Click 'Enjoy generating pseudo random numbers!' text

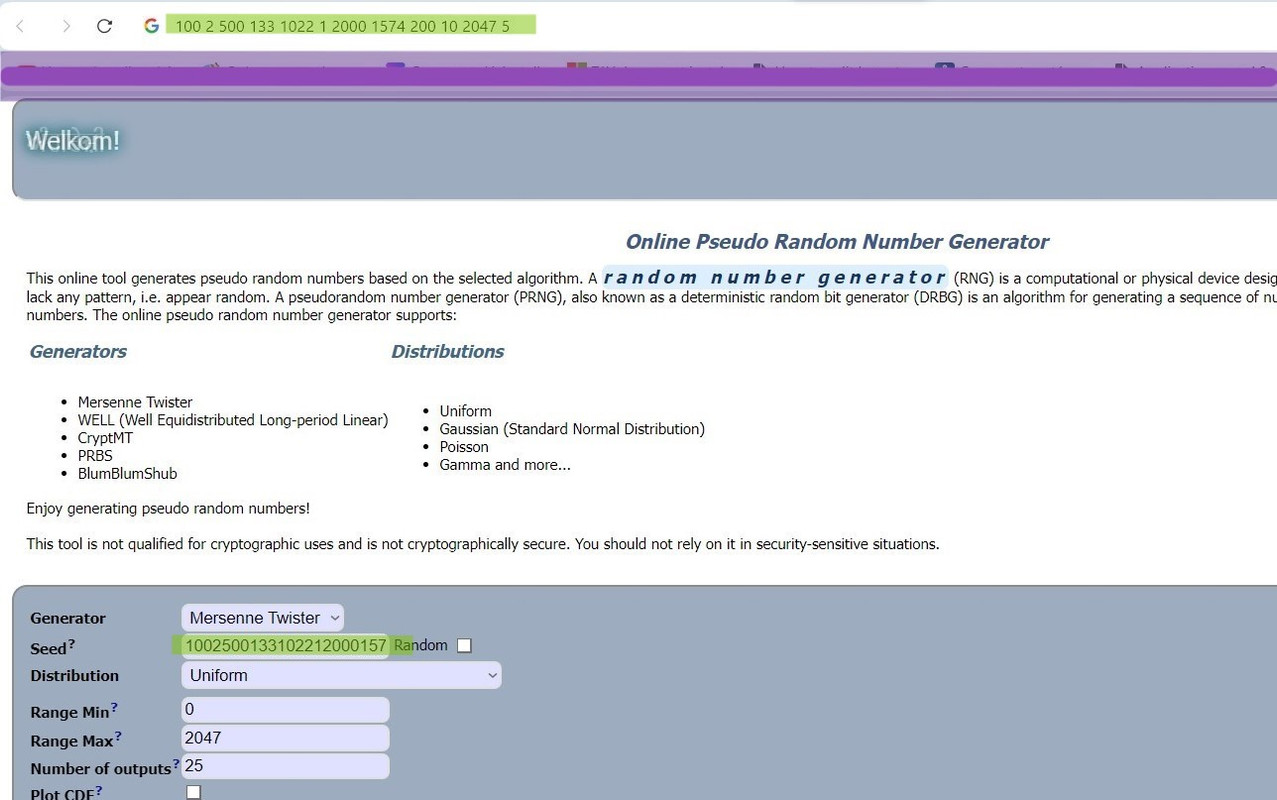pyautogui.click(x=168, y=509)
